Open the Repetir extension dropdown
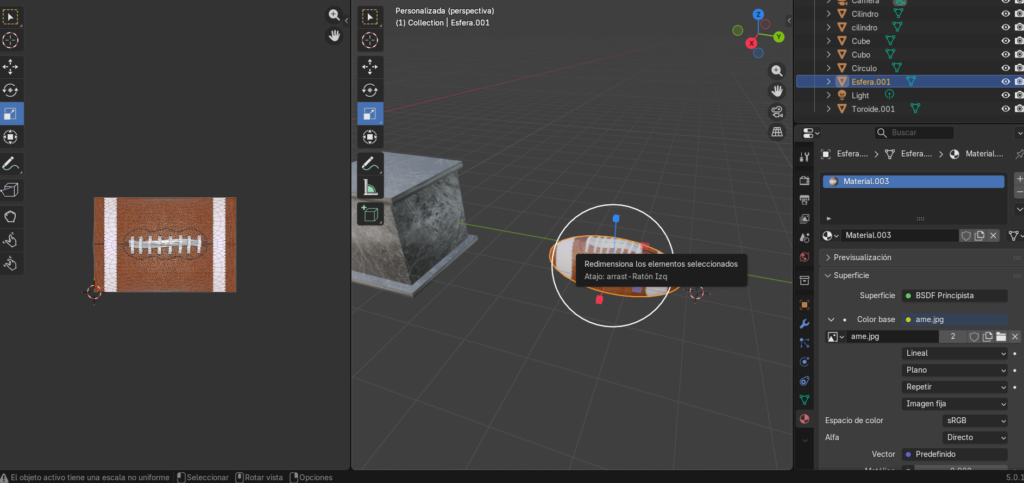This screenshot has width=1024, height=483. (955, 387)
